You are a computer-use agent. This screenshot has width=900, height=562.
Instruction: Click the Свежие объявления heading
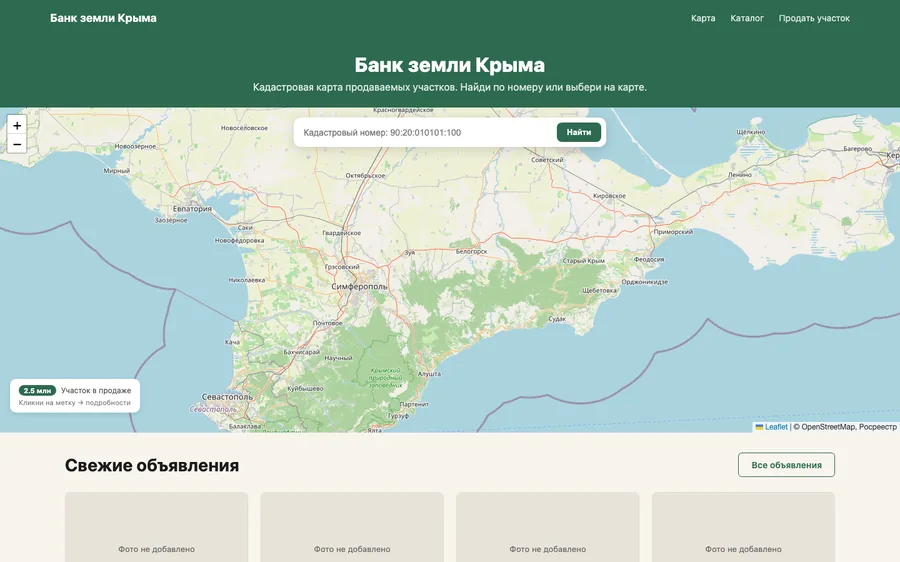click(152, 465)
